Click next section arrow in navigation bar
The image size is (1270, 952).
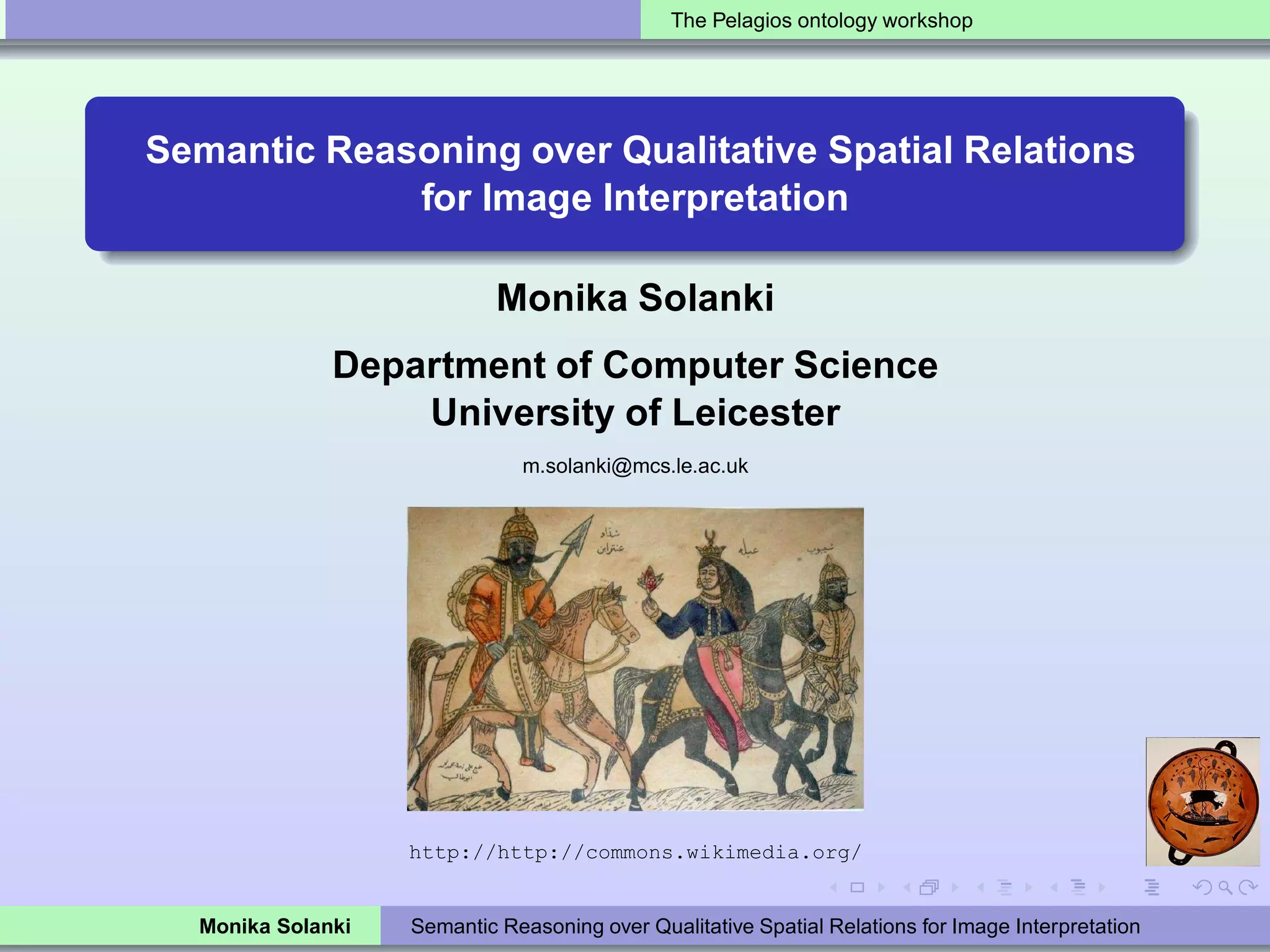coord(1102,888)
